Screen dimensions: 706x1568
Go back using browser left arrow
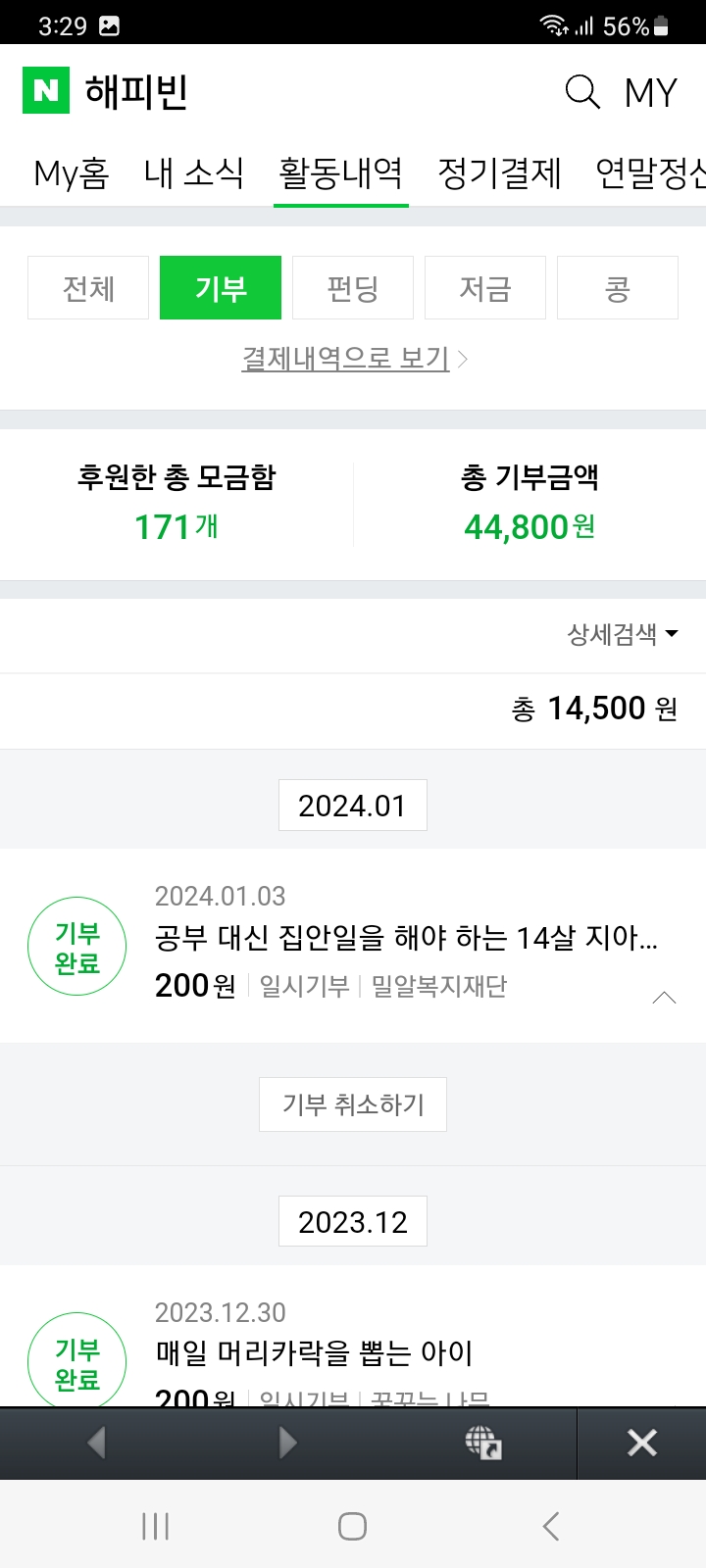tap(96, 1443)
